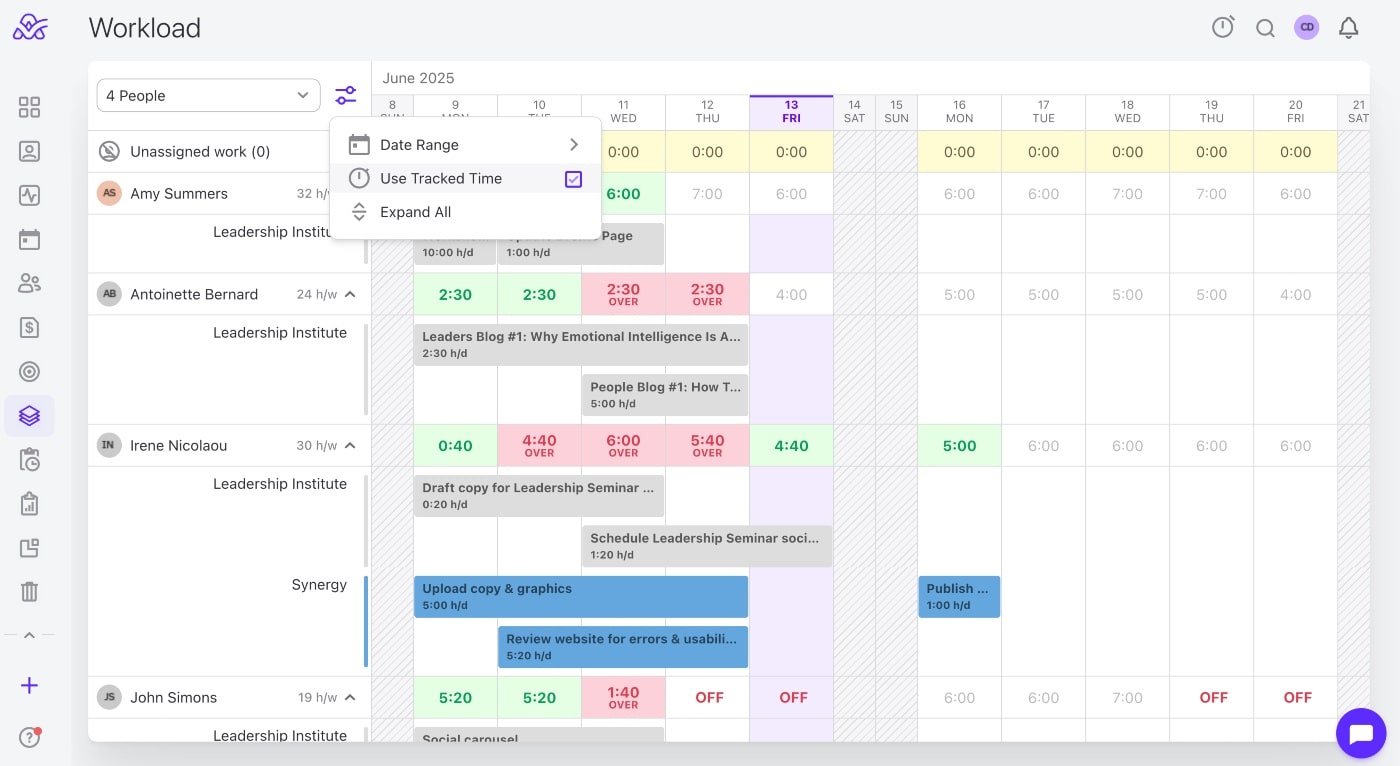Collapse Irene Nicolaou's task list
Viewport: 1400px width, 766px height.
tap(350, 446)
